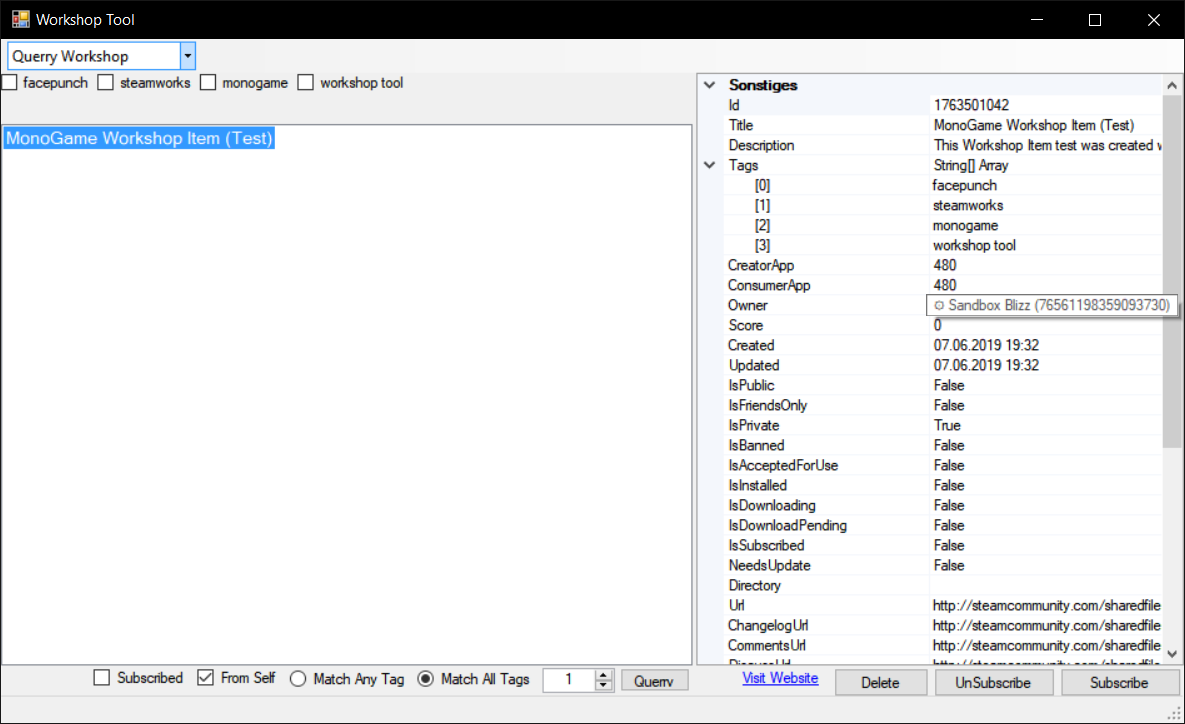
Task: Select the IsPrivate True value
Action: click(947, 425)
